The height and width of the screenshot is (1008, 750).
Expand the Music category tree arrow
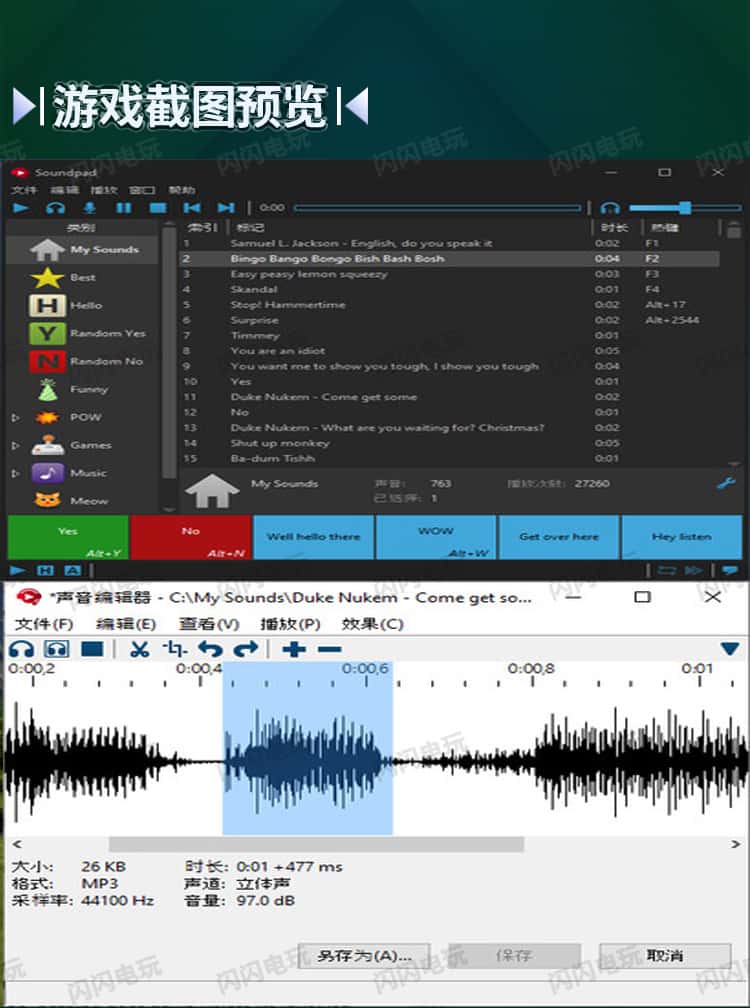15,473
